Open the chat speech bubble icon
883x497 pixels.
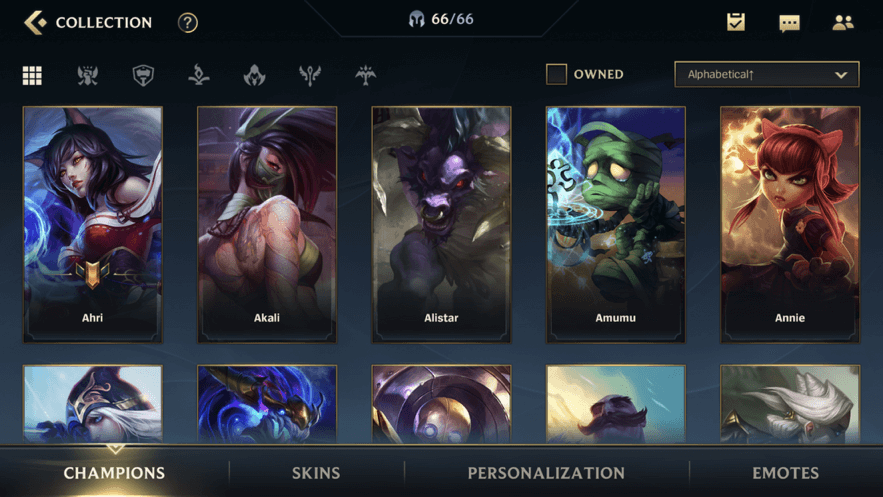pyautogui.click(x=789, y=23)
